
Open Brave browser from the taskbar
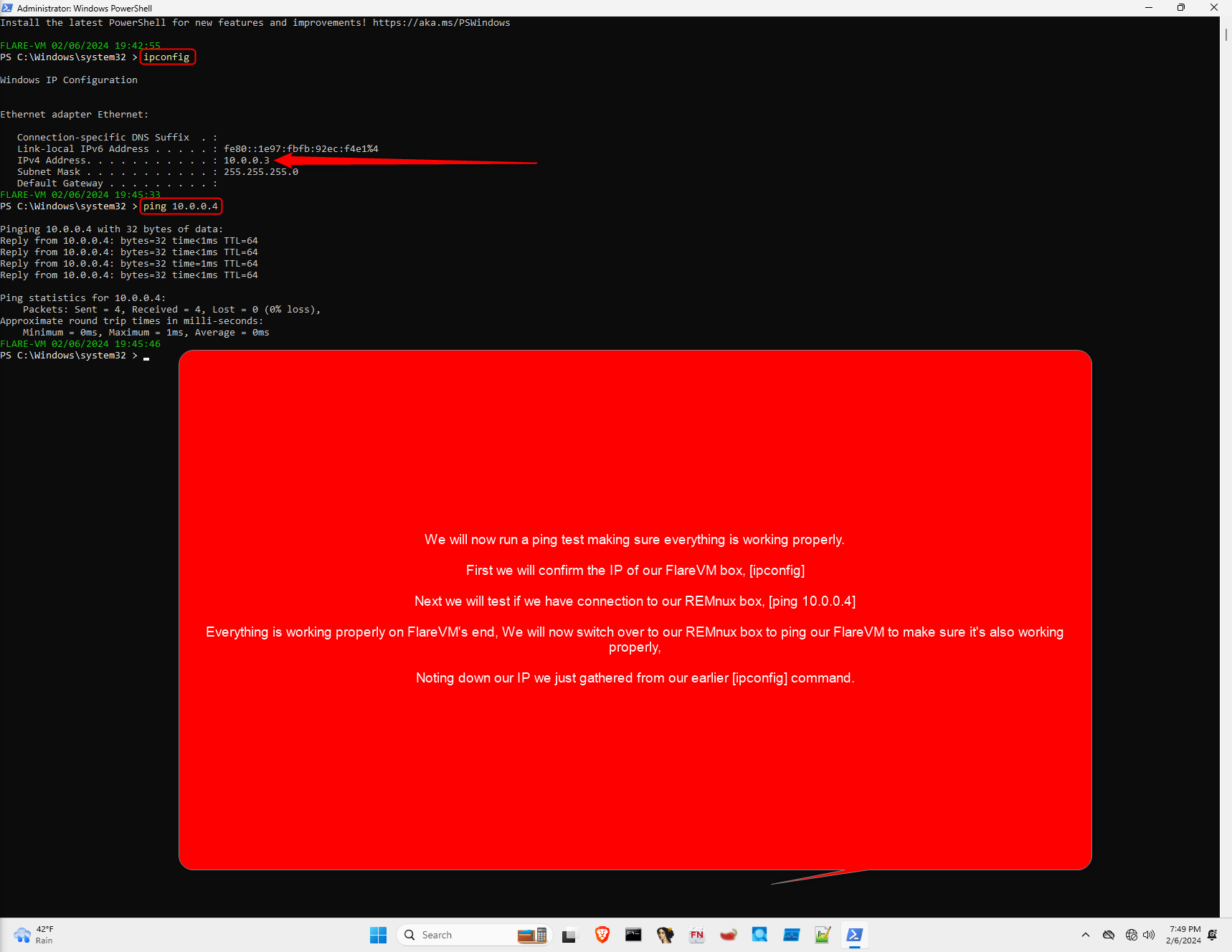pyautogui.click(x=601, y=935)
